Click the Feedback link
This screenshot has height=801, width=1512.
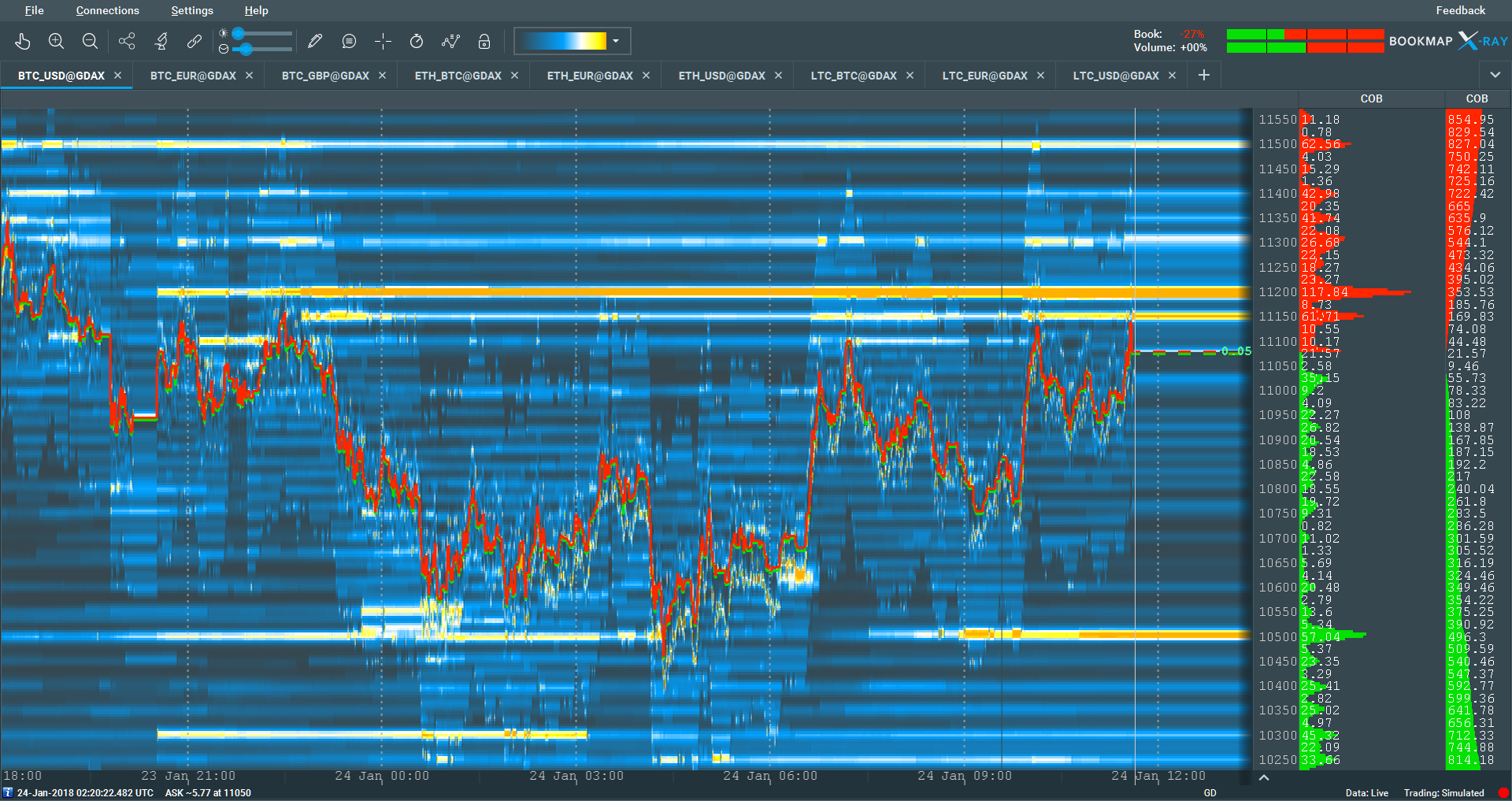(x=1460, y=10)
